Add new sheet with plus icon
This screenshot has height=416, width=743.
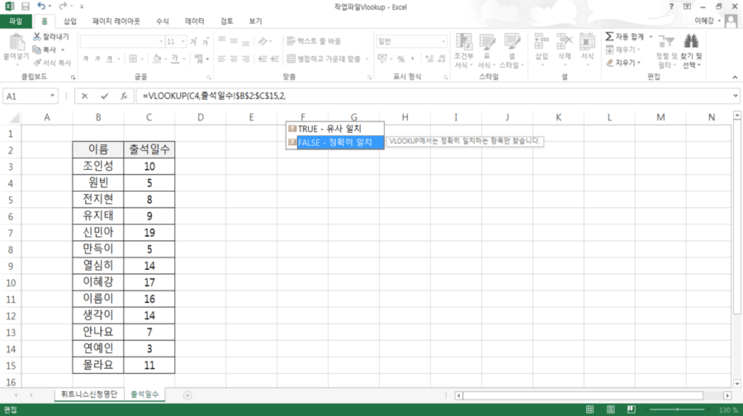[188, 395]
